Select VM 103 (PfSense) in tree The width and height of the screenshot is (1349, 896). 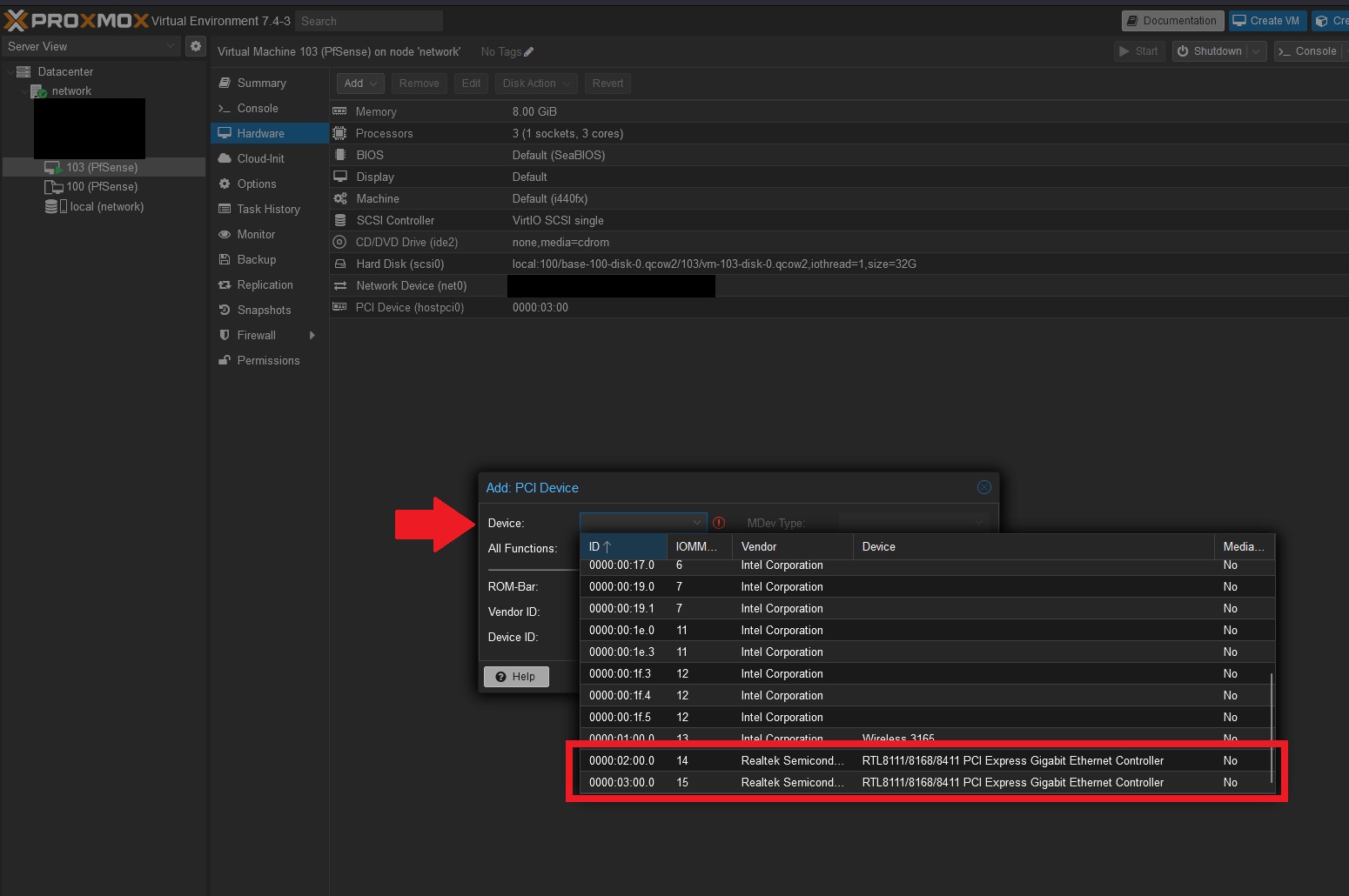click(x=102, y=167)
